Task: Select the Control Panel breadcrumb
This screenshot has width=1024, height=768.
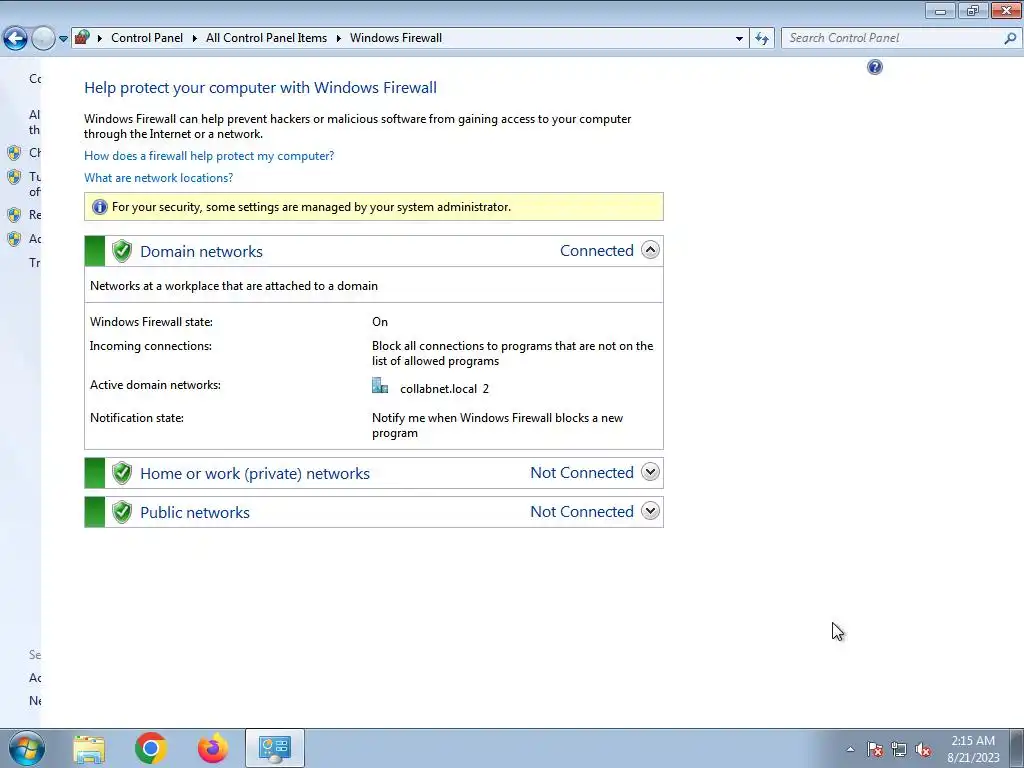Action: (x=147, y=38)
